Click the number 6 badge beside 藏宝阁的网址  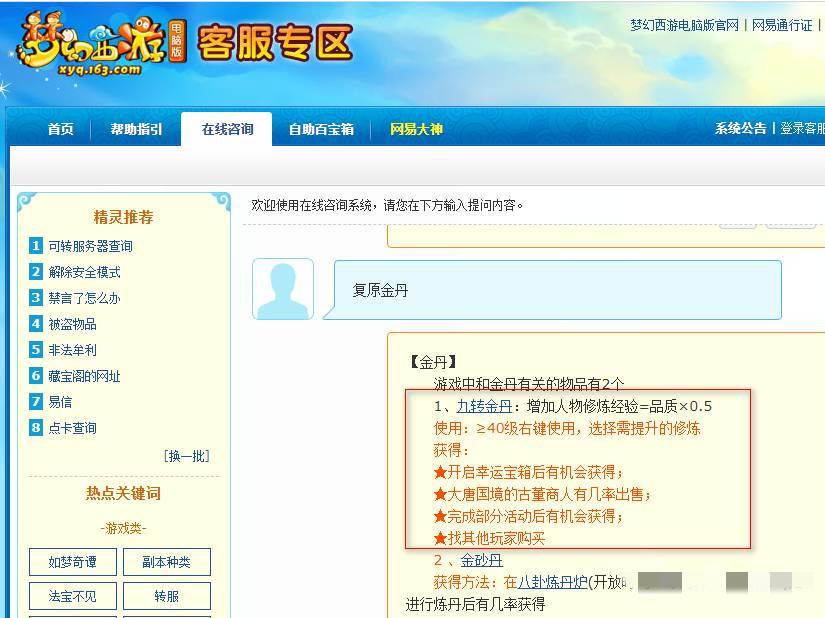click(x=36, y=376)
